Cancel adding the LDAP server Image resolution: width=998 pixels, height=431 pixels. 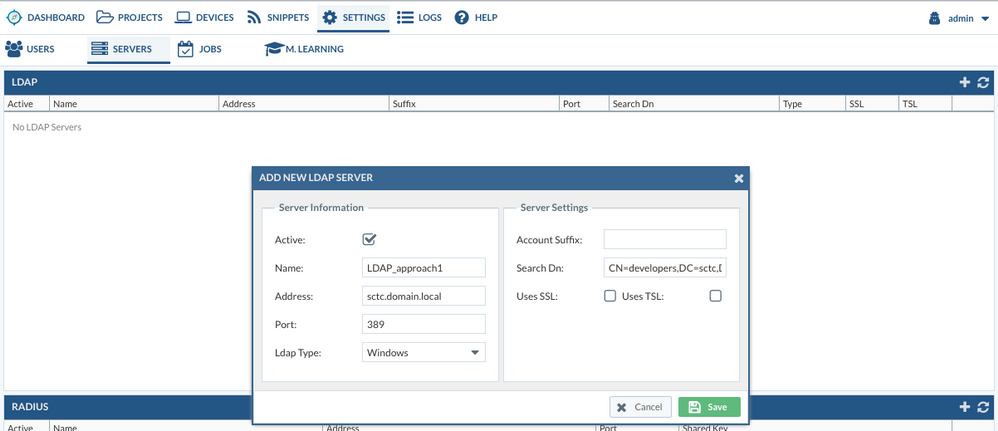click(640, 407)
